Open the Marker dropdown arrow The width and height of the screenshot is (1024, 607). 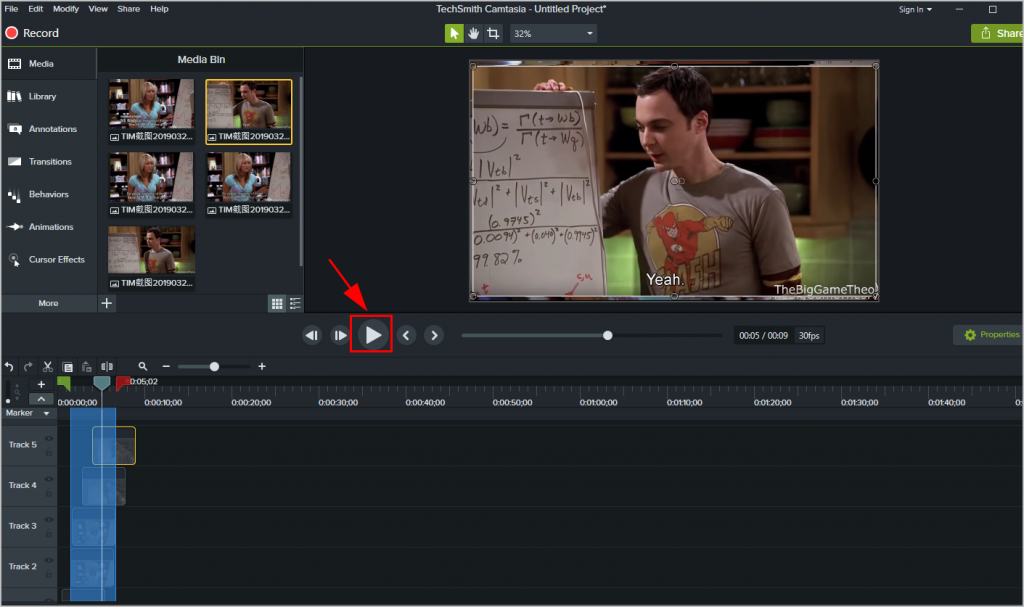46,413
